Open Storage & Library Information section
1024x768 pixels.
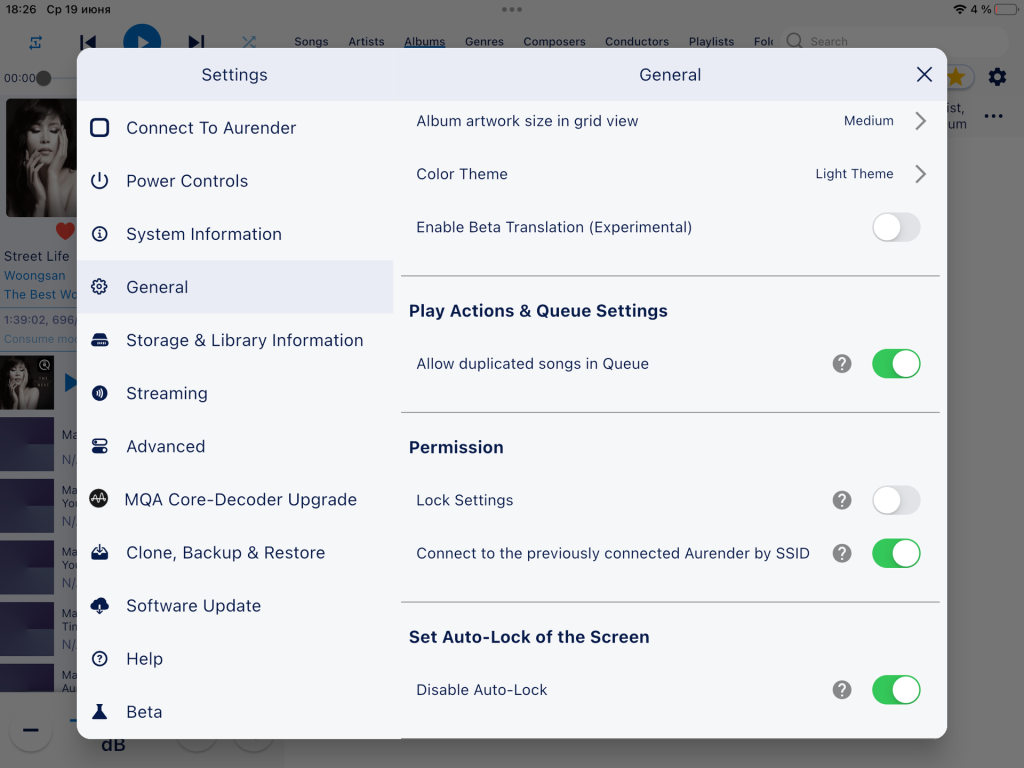(x=235, y=340)
